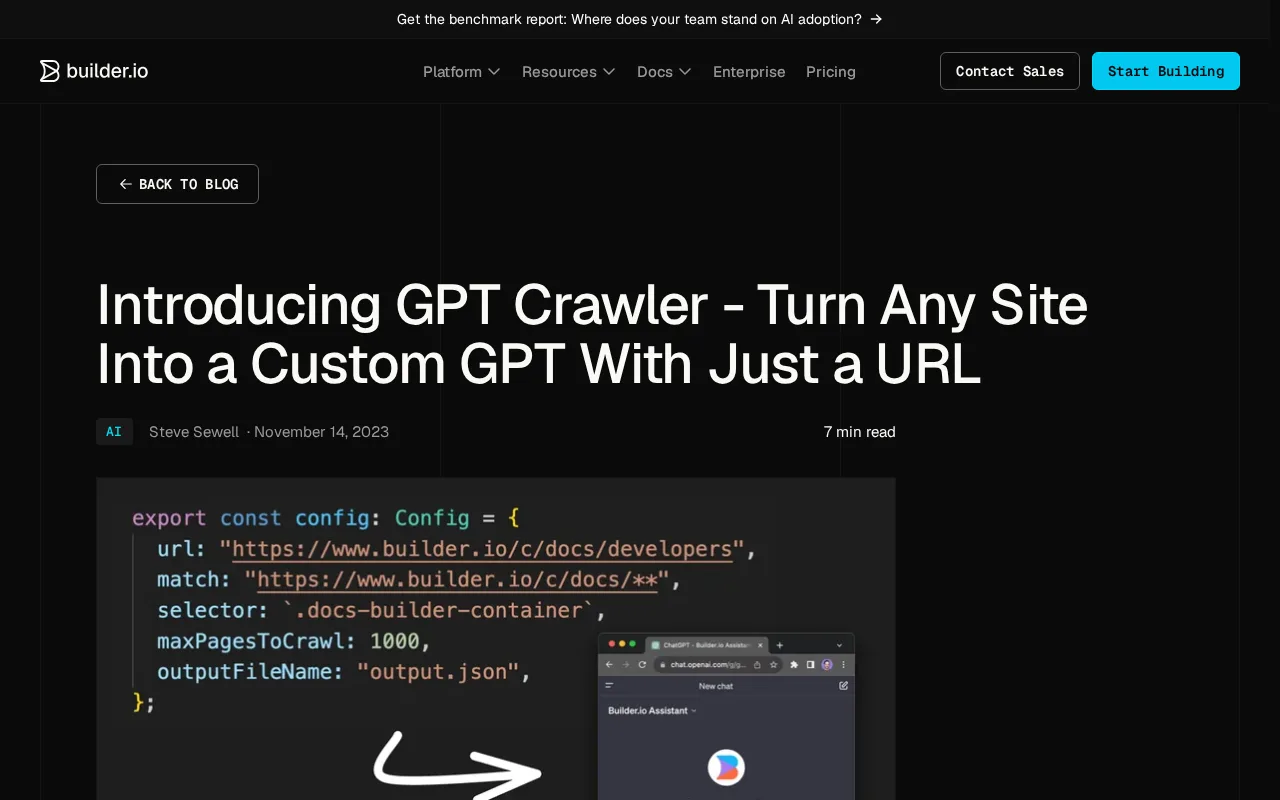Go to the Enterprise page
1280x800 pixels.
point(749,72)
